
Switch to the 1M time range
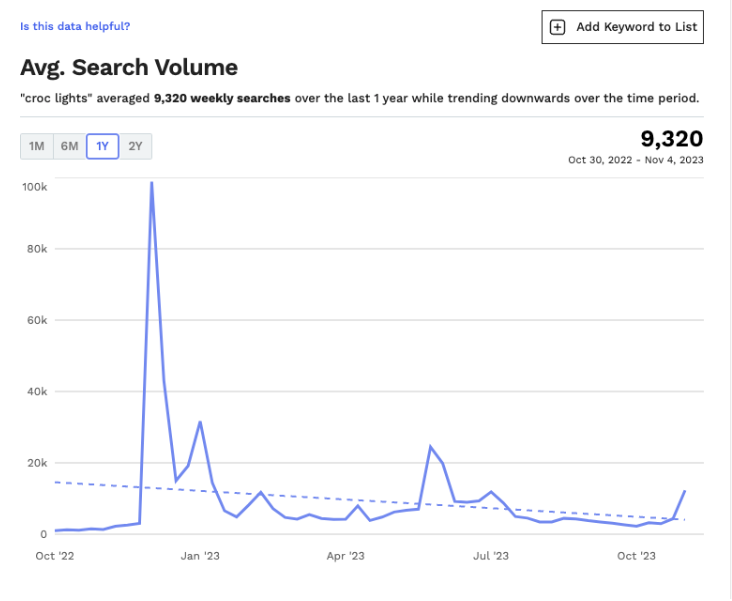[37, 147]
